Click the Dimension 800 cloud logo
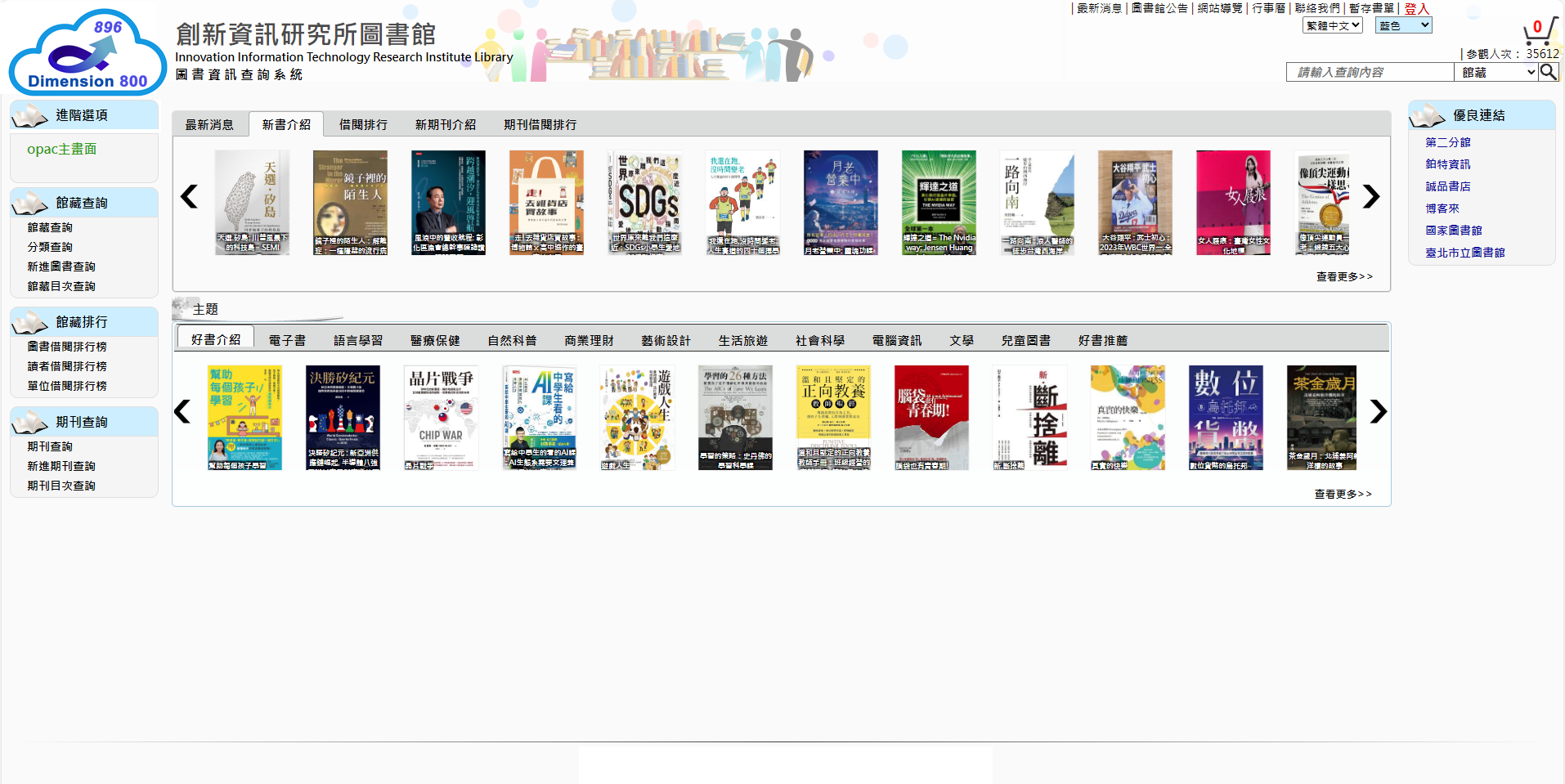 point(87,52)
